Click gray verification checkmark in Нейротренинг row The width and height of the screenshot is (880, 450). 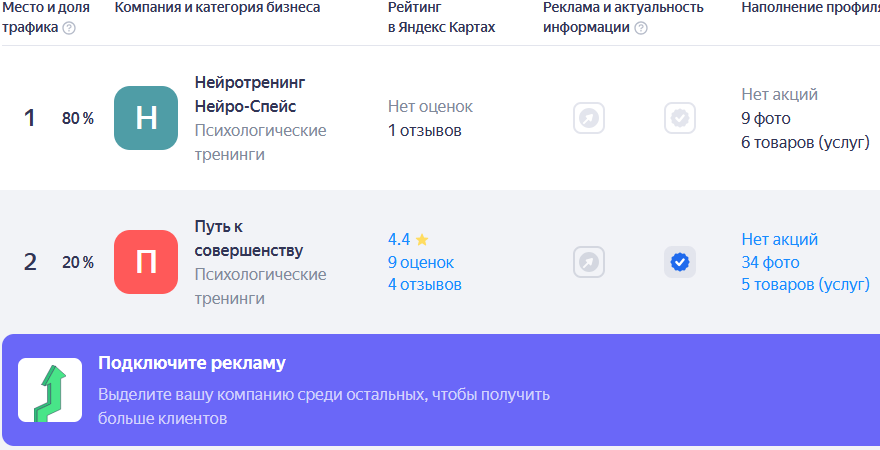(x=680, y=118)
